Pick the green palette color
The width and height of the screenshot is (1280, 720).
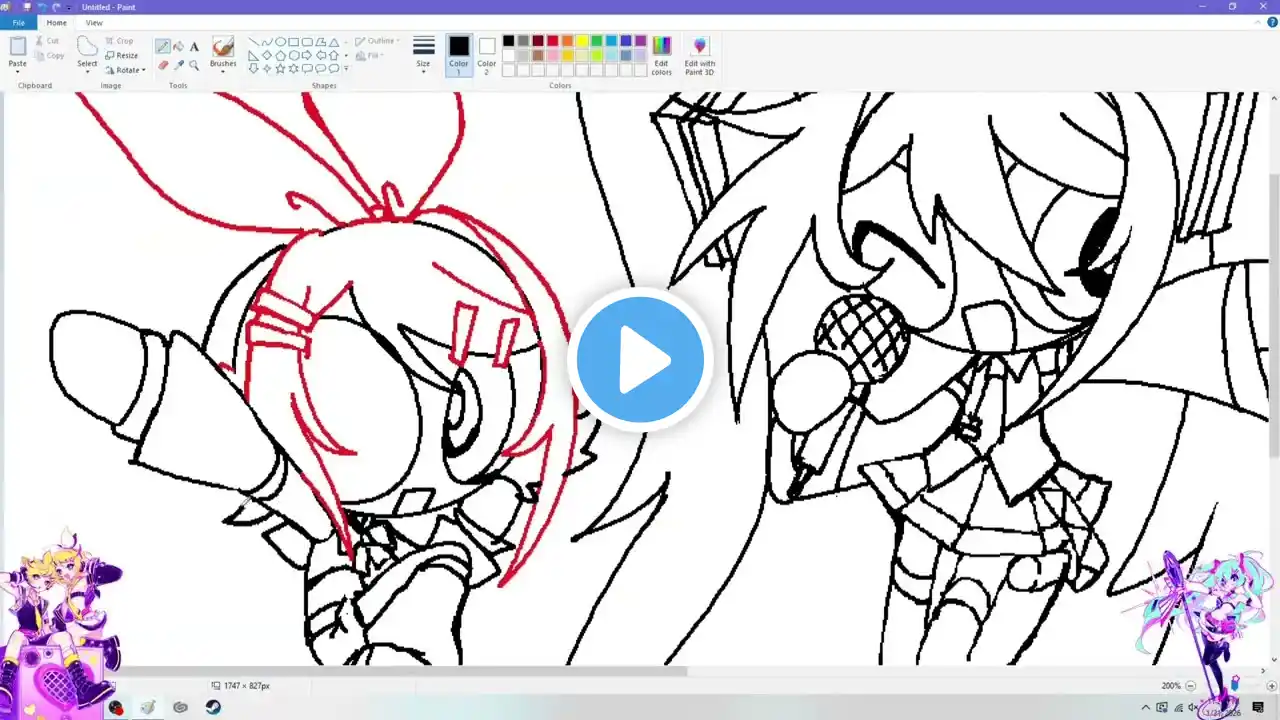(x=597, y=41)
